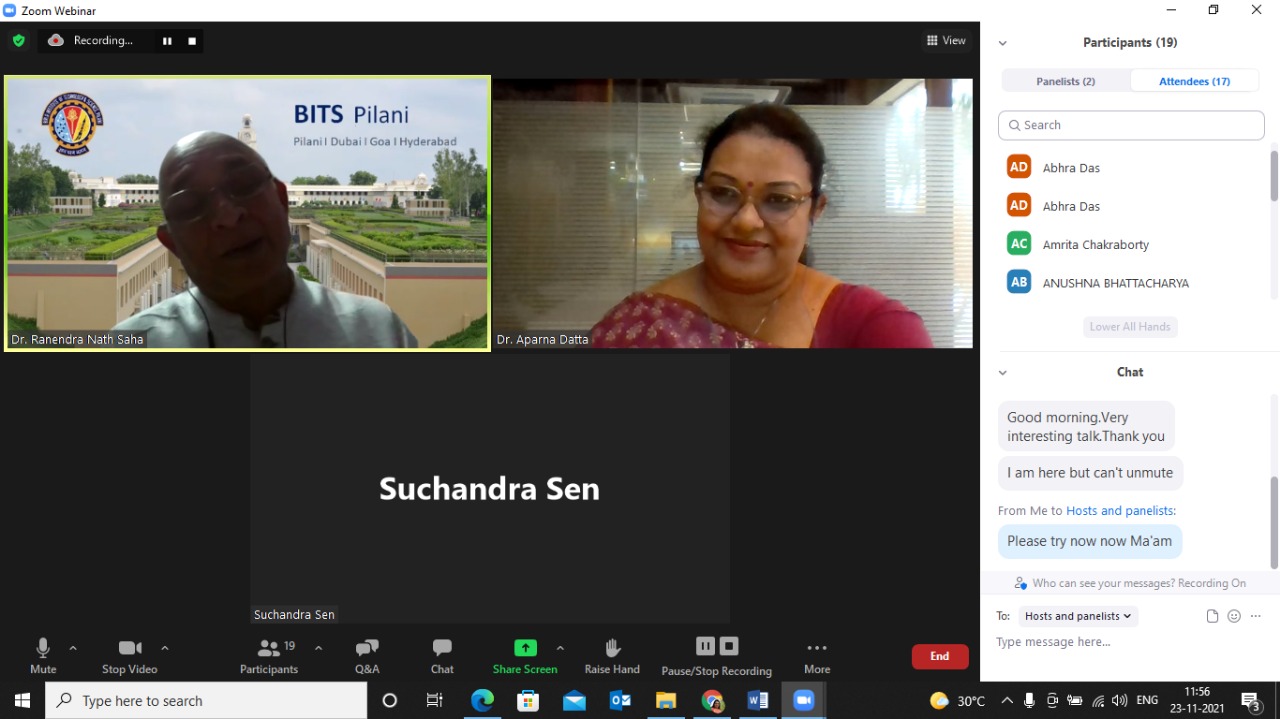Open video options arrow beside Stop Video

coord(165,648)
